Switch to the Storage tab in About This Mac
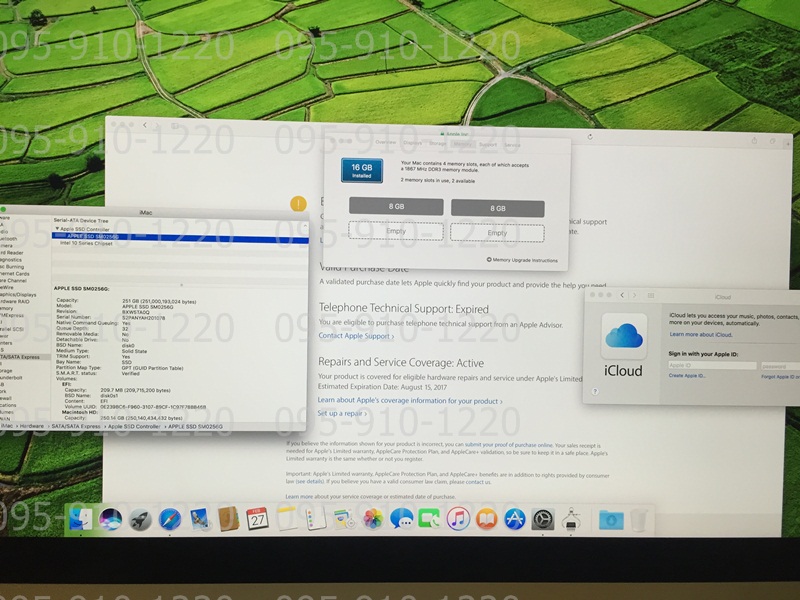This screenshot has height=600, width=800. point(437,144)
